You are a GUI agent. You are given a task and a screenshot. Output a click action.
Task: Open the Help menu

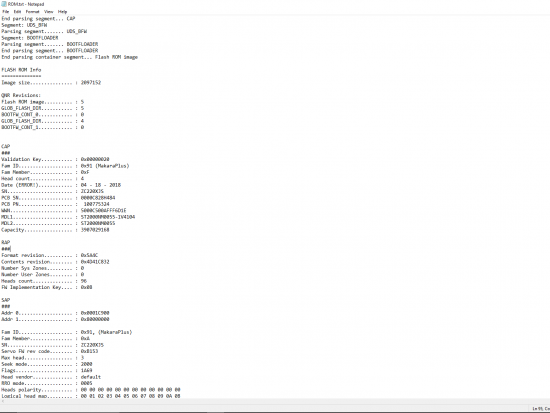click(62, 12)
